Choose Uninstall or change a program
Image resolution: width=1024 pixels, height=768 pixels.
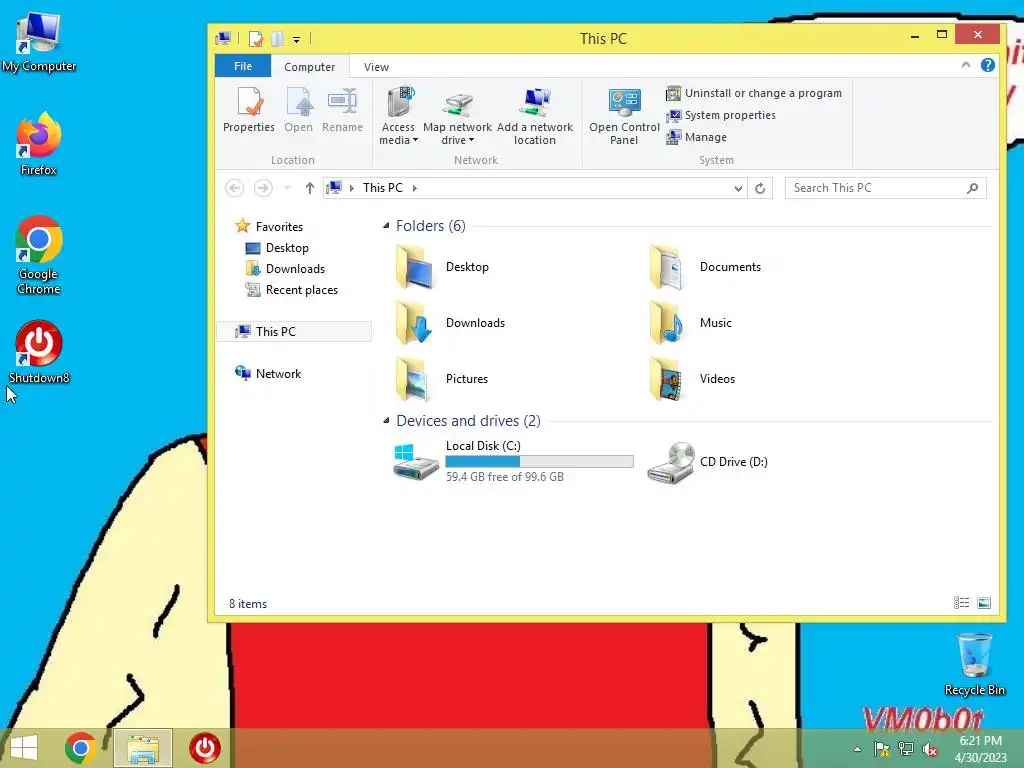click(754, 93)
